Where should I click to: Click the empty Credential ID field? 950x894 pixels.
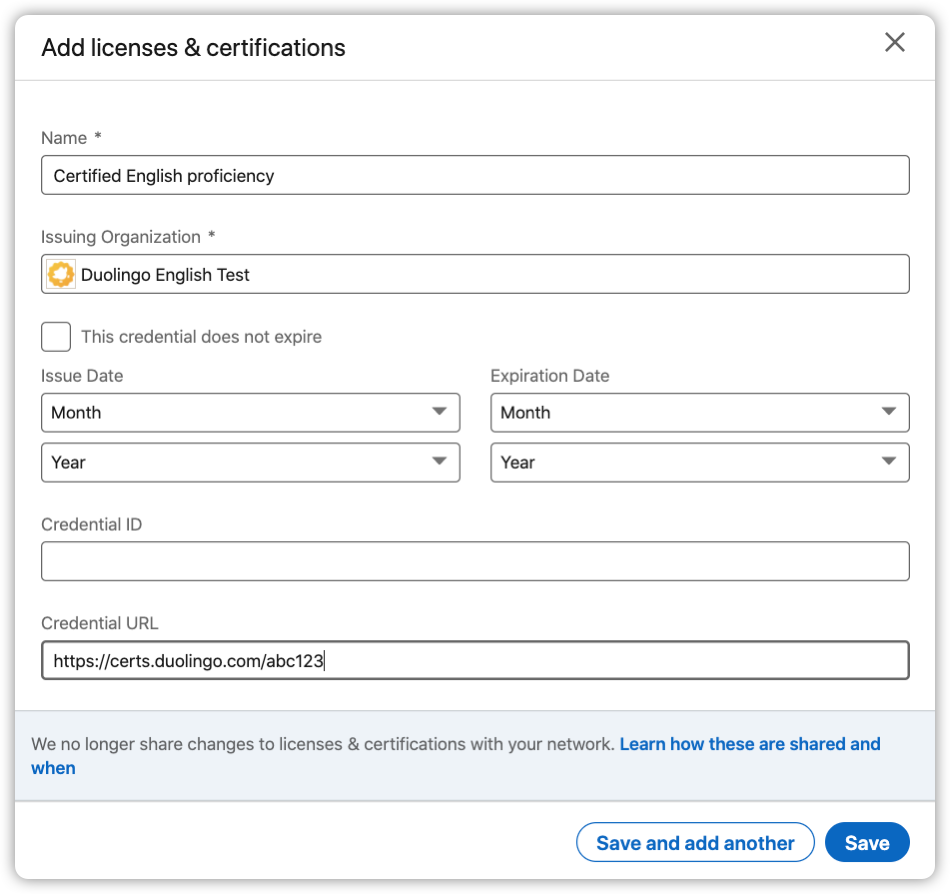[475, 561]
